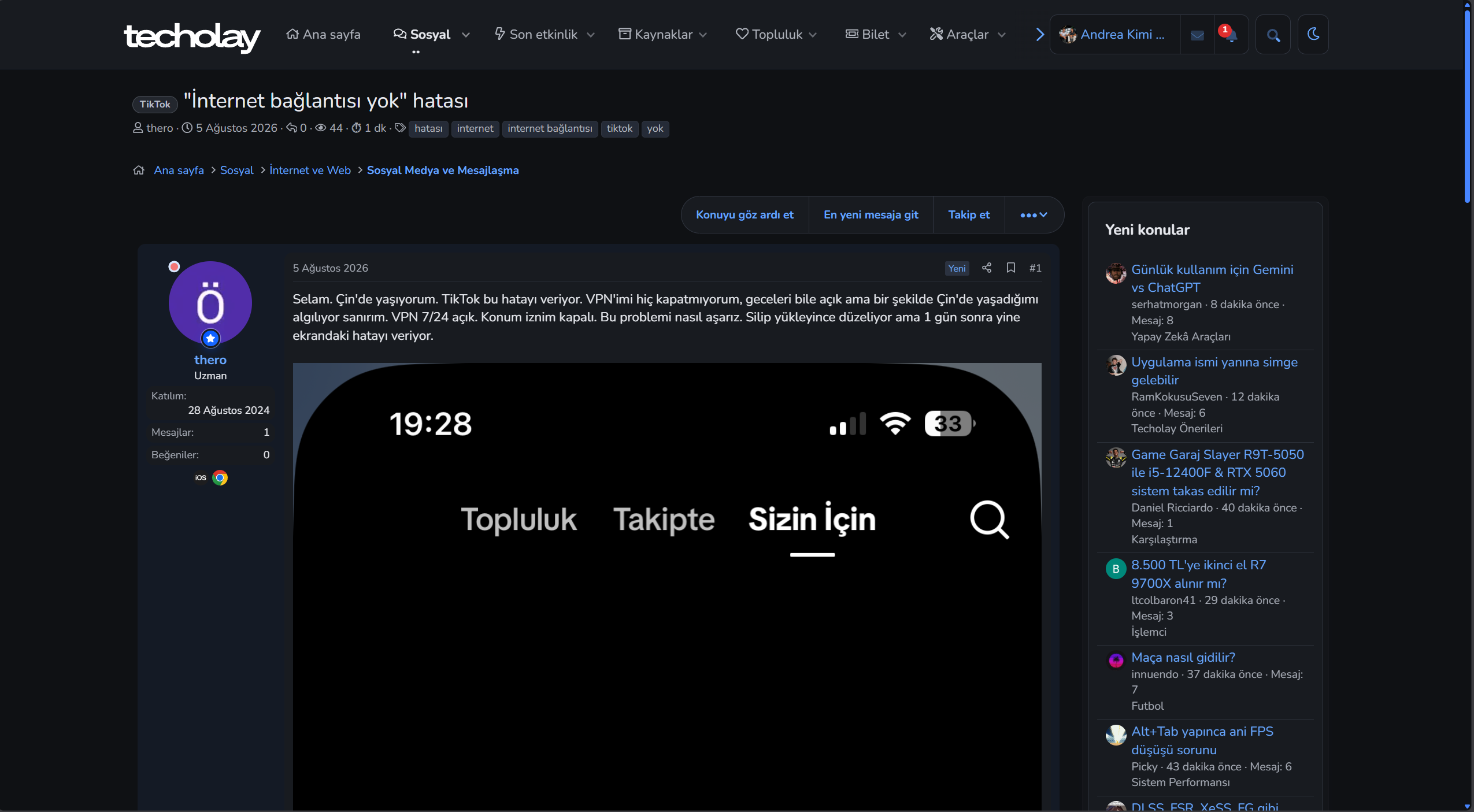Viewport: 1474px width, 812px height.
Task: Open the 'yok' tag
Action: pos(655,128)
